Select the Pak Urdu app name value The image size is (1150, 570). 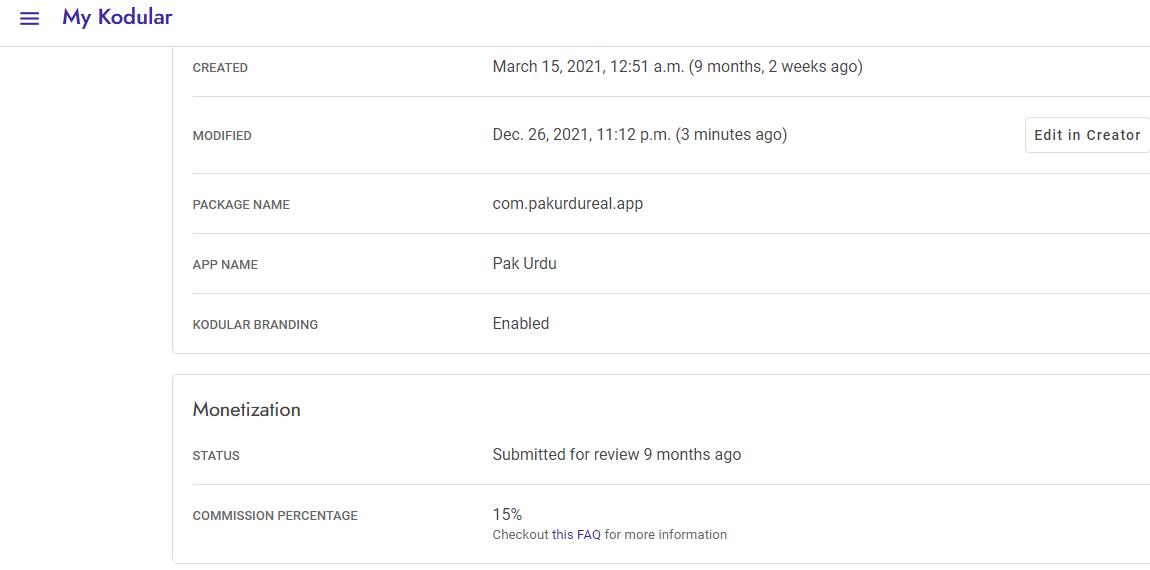click(x=524, y=264)
